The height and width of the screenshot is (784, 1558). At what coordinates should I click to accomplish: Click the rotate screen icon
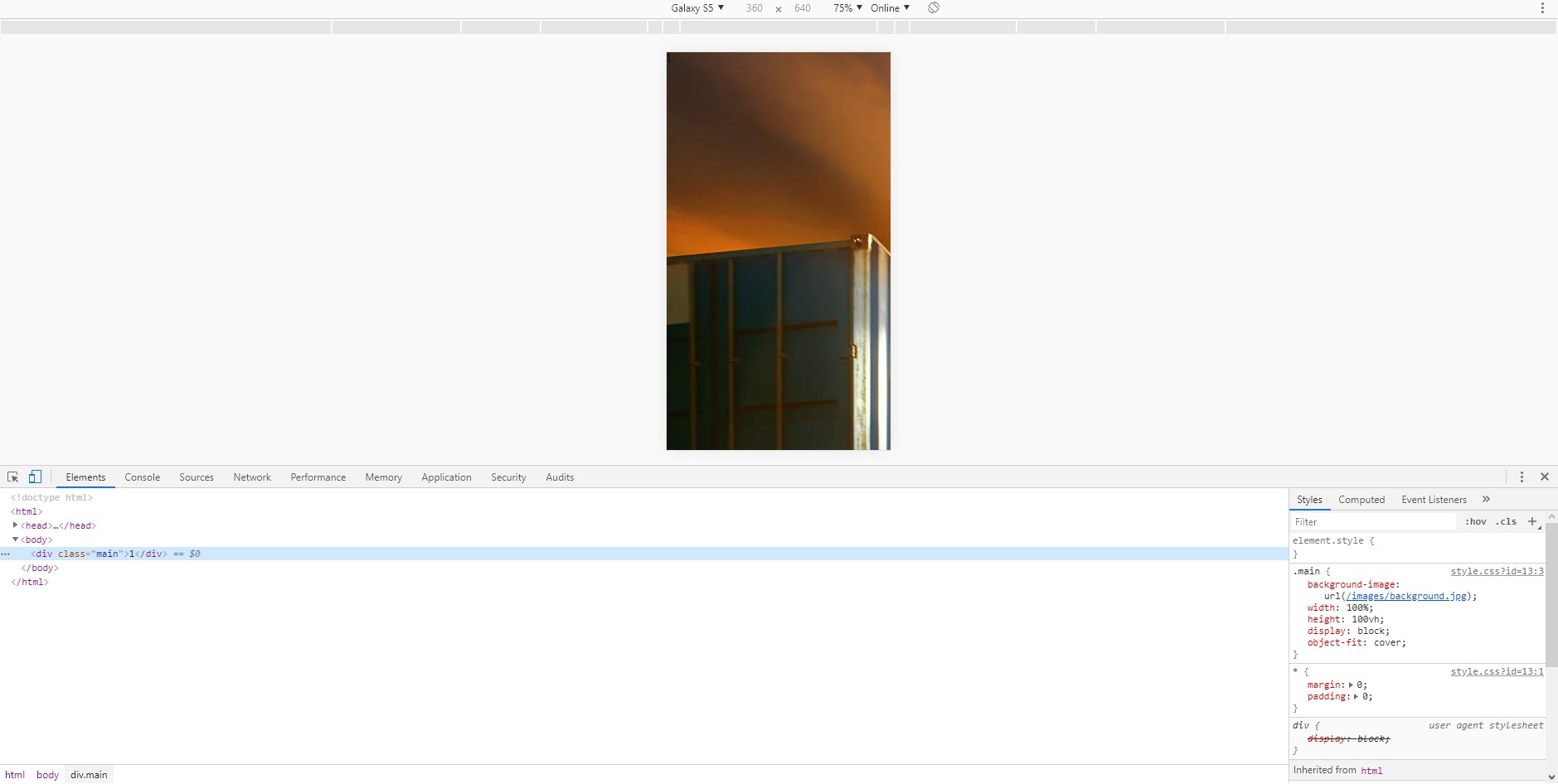[934, 7]
